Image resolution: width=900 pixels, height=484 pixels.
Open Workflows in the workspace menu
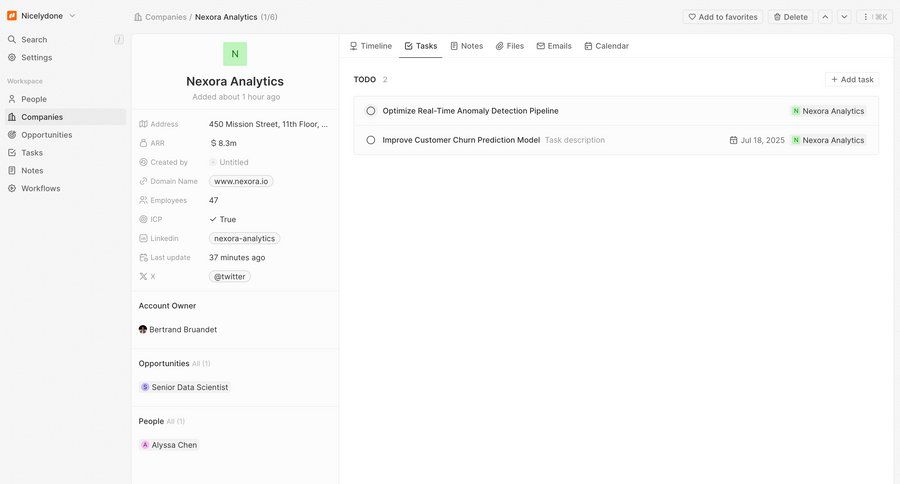tap(65, 188)
